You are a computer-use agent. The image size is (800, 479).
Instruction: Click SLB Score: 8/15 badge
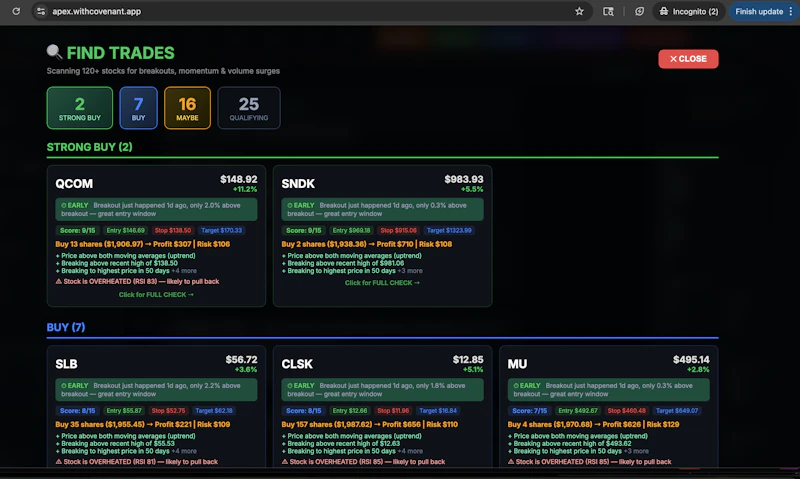point(78,411)
